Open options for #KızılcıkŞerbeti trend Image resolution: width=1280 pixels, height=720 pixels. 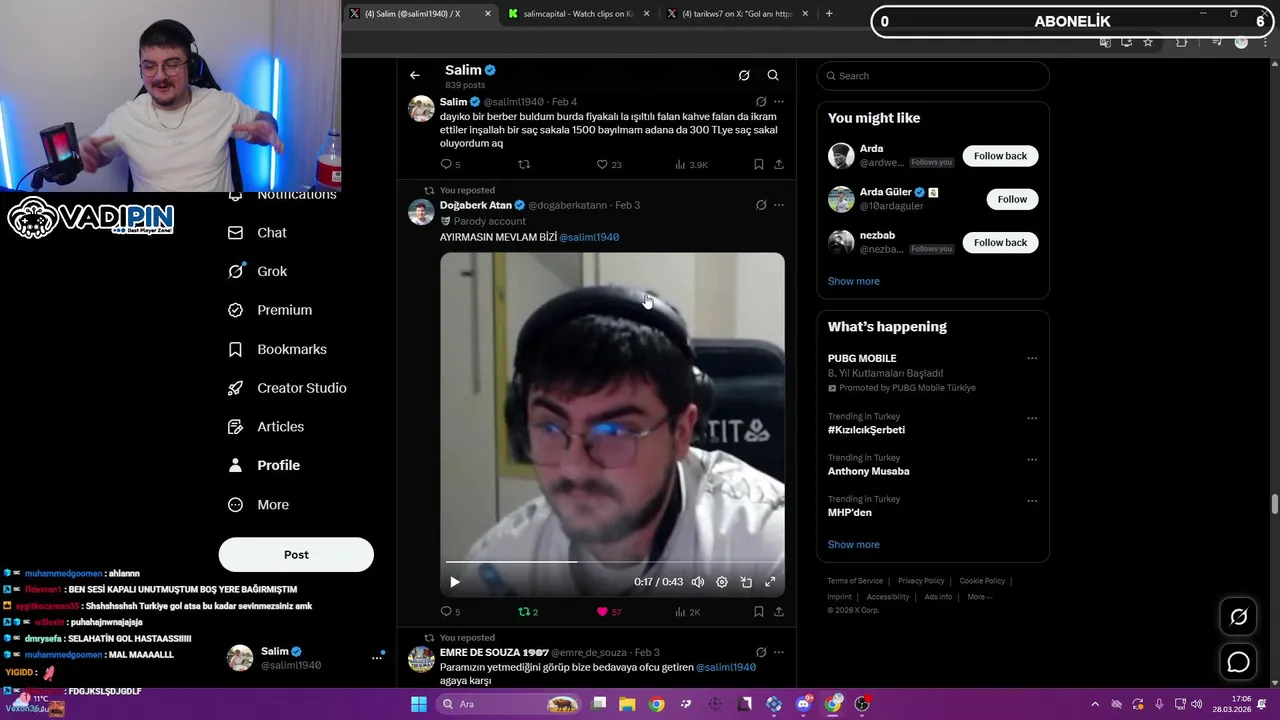click(x=1032, y=418)
